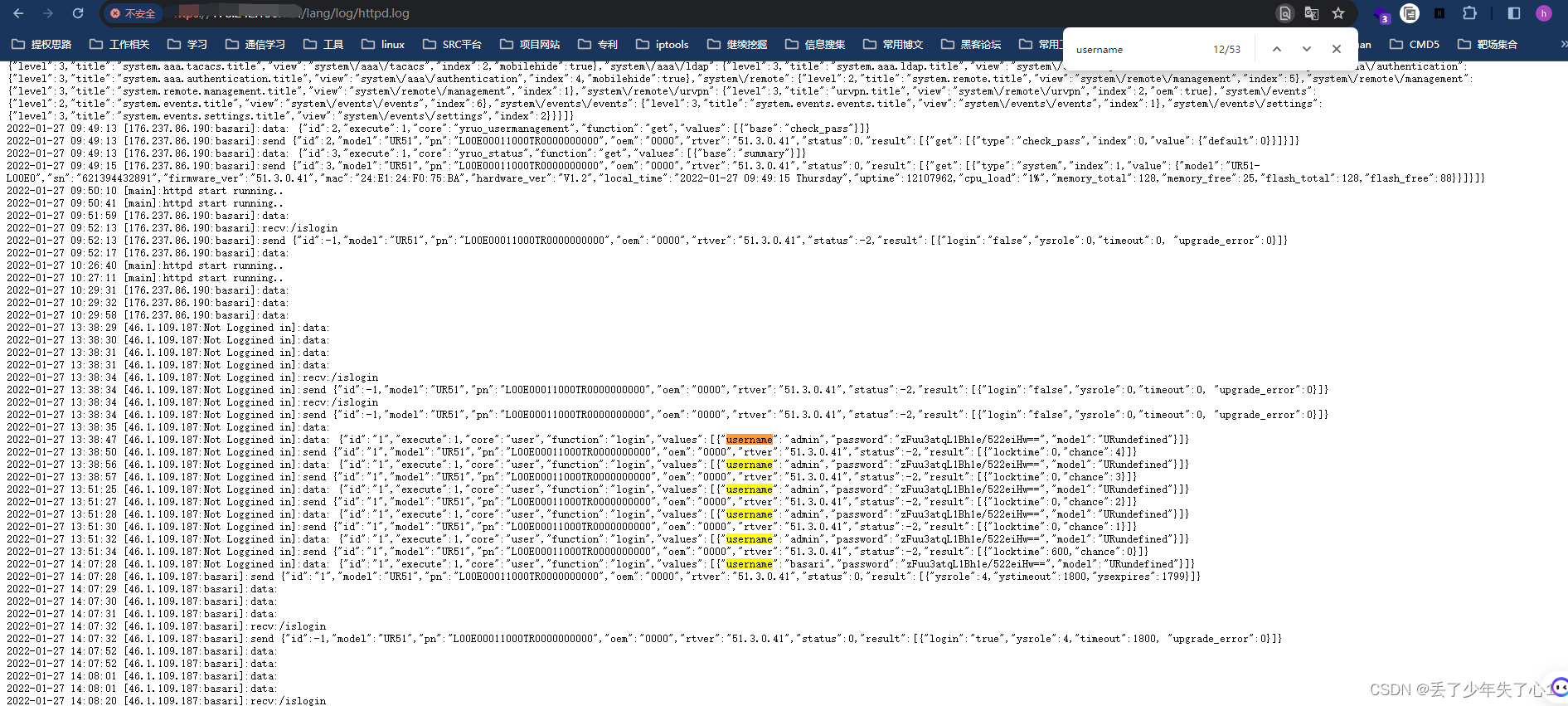This screenshot has width=1568, height=706.
Task: Open the 工作相关 bookmark folder
Action: 119,44
